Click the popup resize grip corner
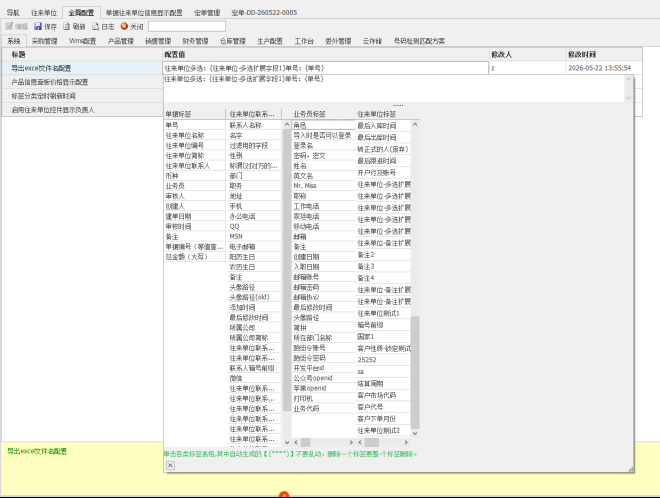The width and height of the screenshot is (660, 498). (x=631, y=469)
